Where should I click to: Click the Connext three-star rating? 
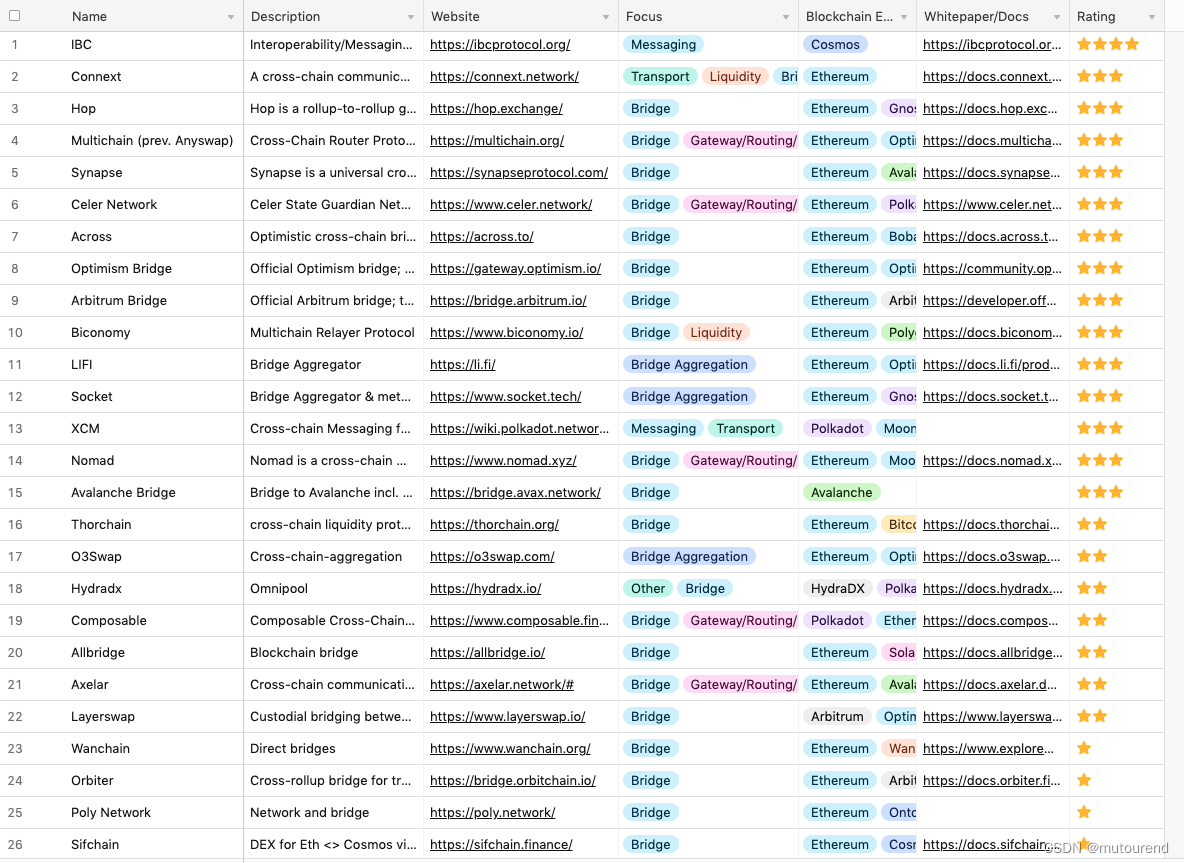[1100, 76]
